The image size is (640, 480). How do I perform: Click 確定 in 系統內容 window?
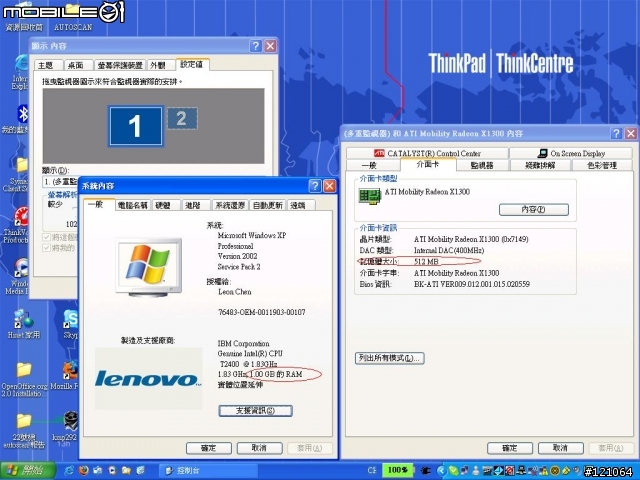209,448
